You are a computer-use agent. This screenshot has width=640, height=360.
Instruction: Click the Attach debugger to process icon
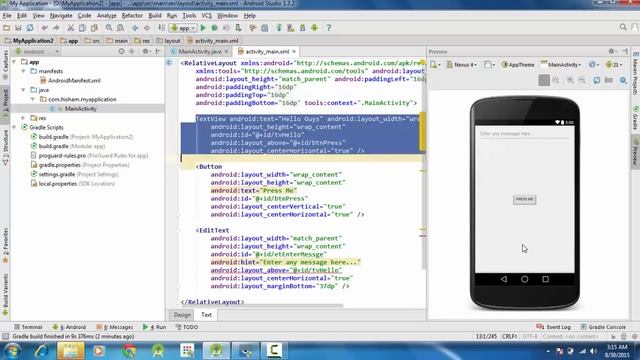click(238, 28)
